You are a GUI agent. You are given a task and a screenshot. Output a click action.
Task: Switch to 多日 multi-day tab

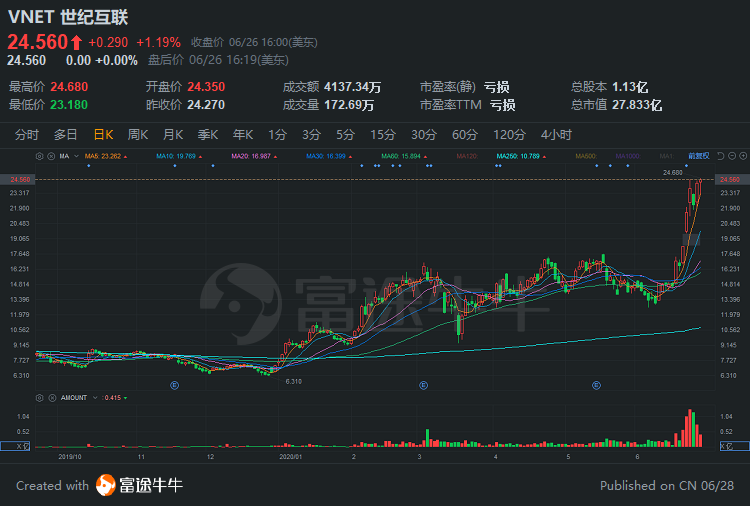[65, 135]
